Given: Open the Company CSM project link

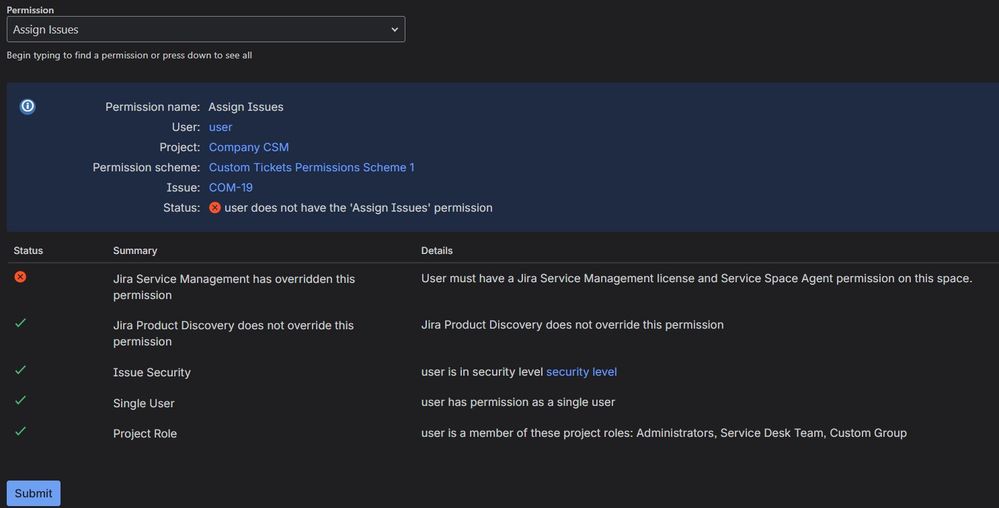Looking at the screenshot, I should 249,147.
